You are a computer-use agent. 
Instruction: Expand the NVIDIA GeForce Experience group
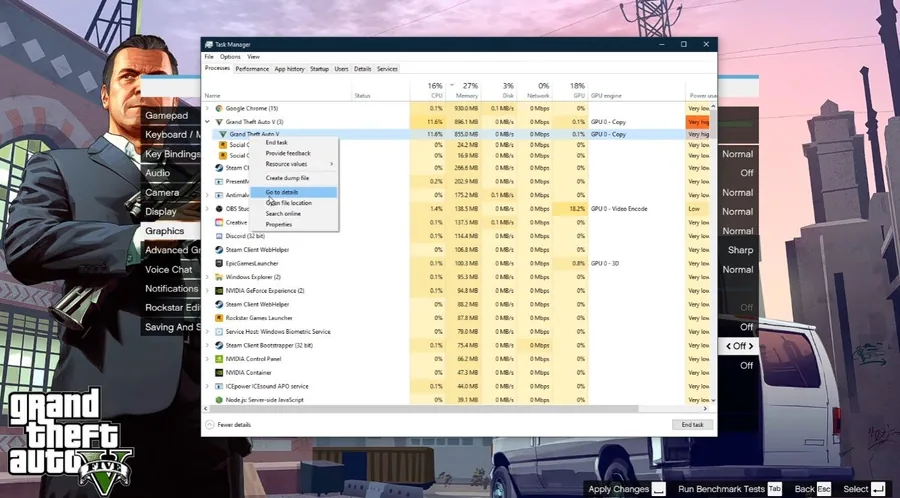(207, 291)
